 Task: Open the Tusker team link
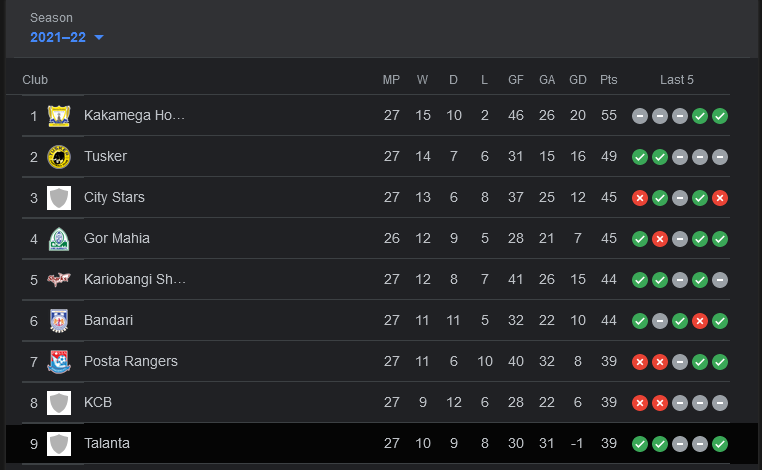(x=105, y=156)
